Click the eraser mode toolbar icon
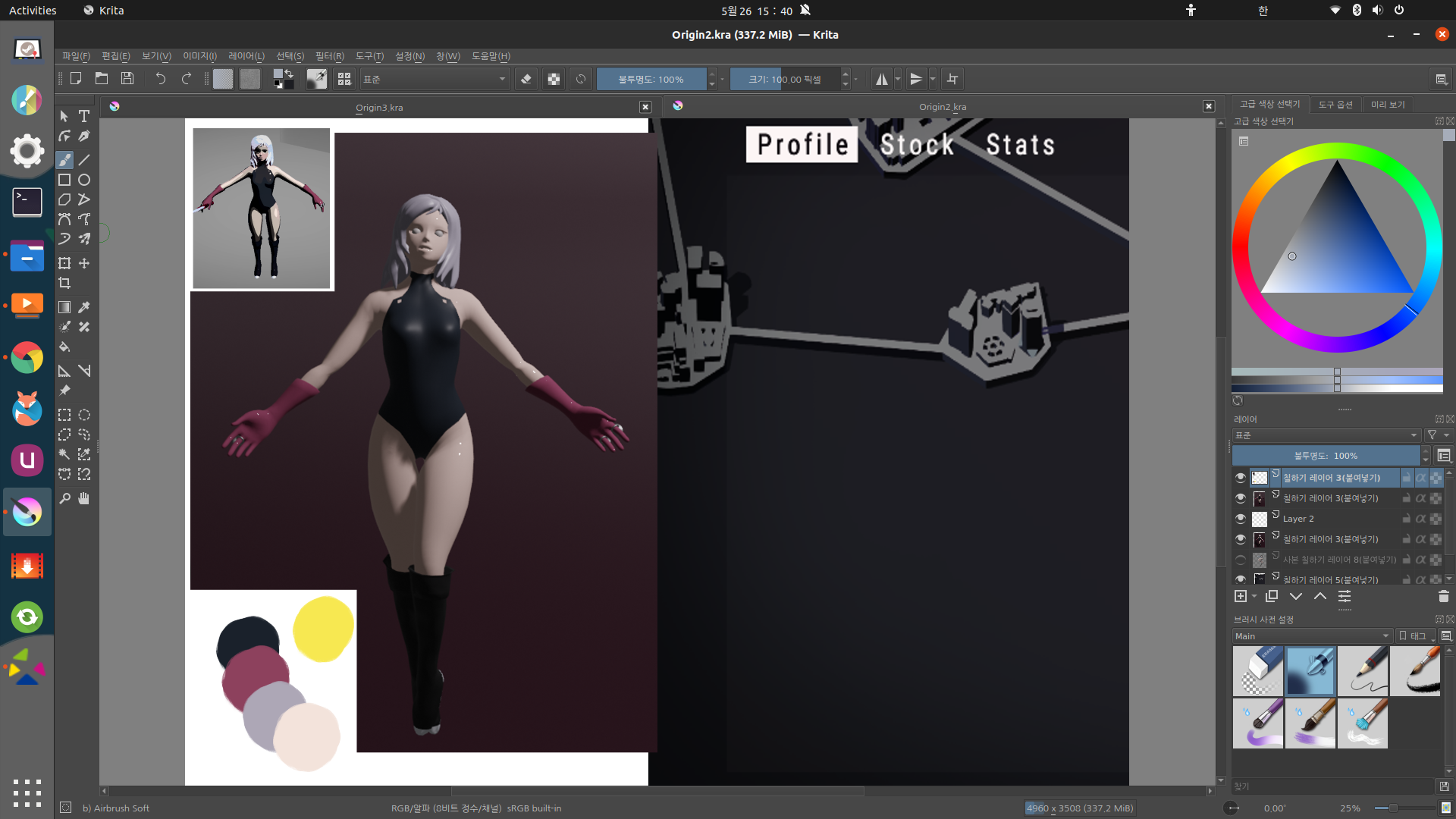 [x=526, y=79]
